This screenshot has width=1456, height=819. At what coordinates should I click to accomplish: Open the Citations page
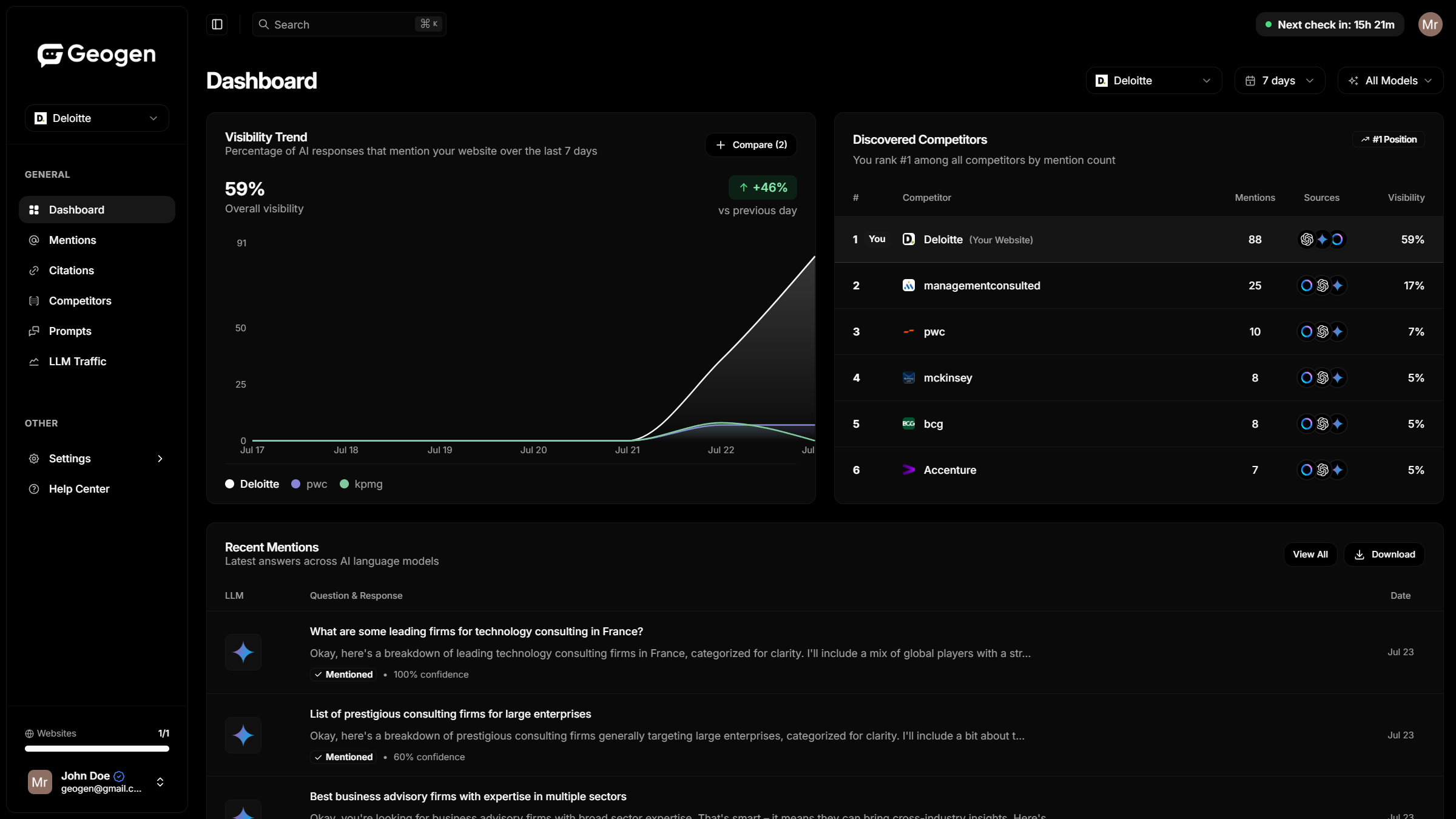[x=97, y=271]
